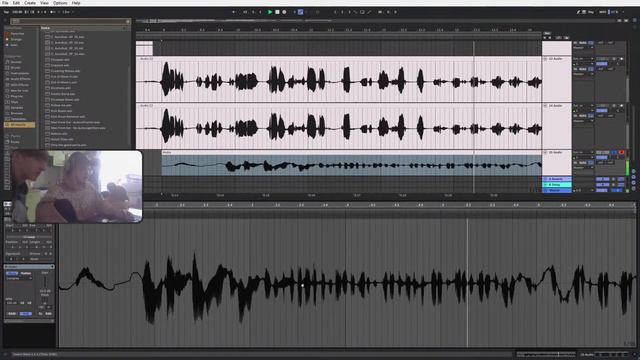640x360 pixels.
Task: Fold the 14 Audio track
Action: (546, 106)
